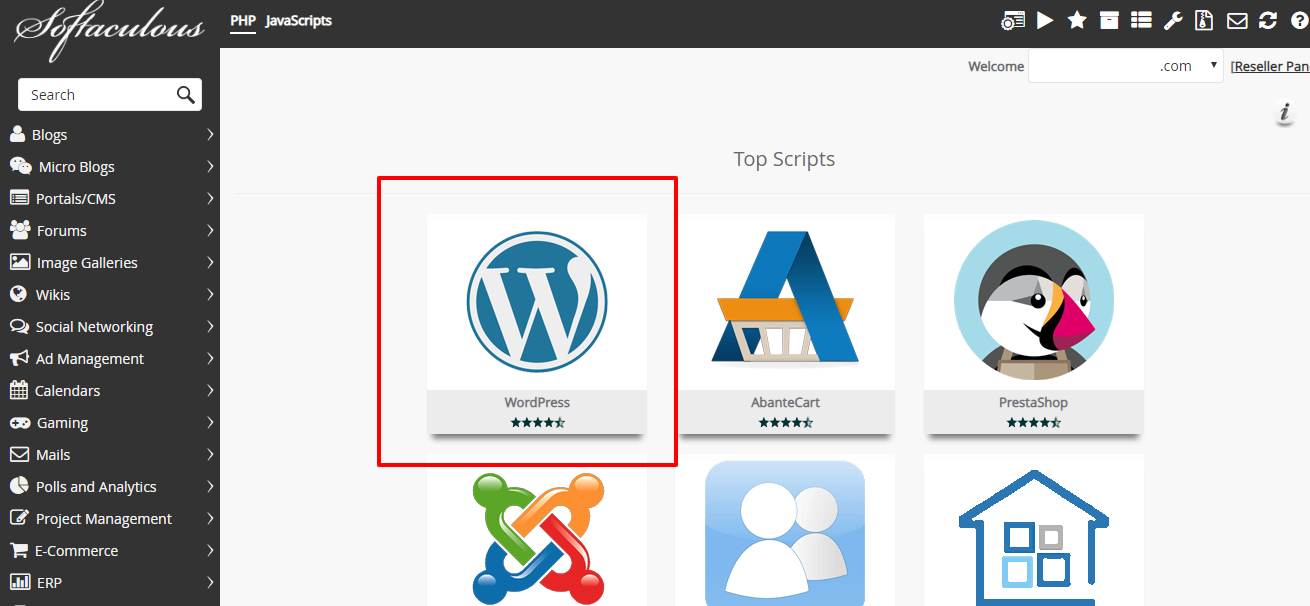Click the star rating under PrestaShop

[x=1033, y=423]
